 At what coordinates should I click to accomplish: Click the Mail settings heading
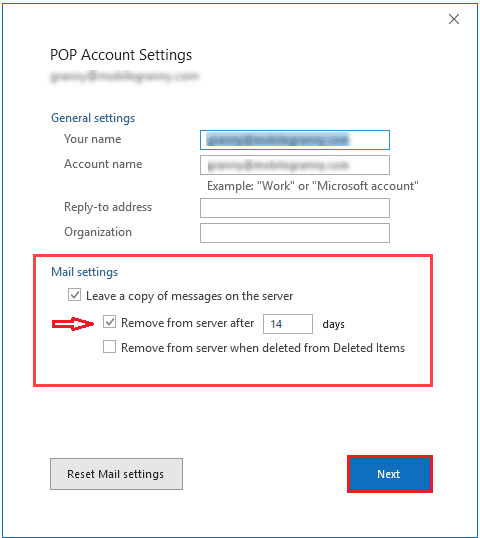(x=84, y=272)
